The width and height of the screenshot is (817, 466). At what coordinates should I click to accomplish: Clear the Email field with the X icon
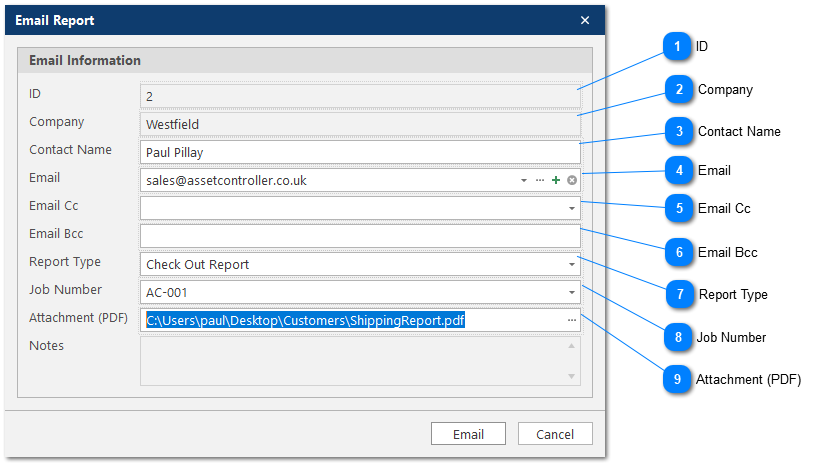click(x=572, y=180)
